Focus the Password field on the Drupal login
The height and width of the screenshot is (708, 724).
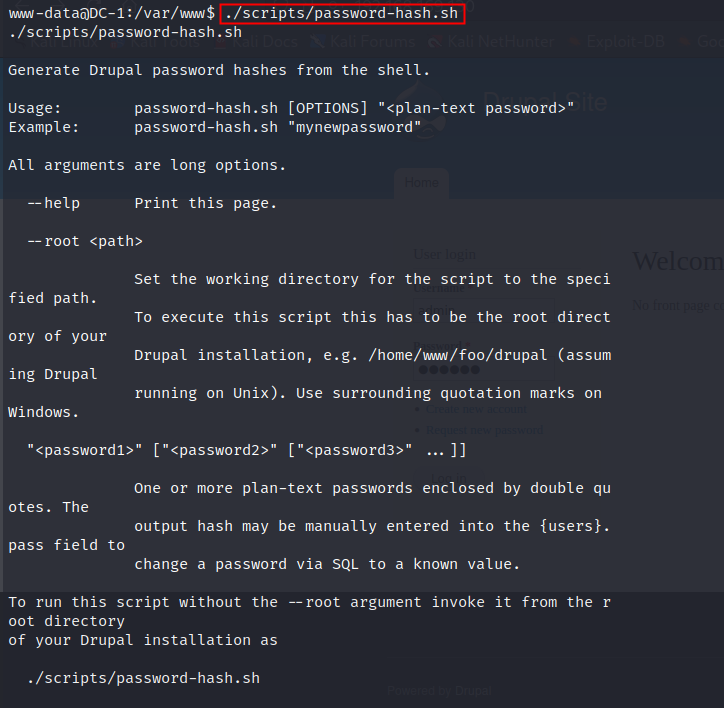484,369
